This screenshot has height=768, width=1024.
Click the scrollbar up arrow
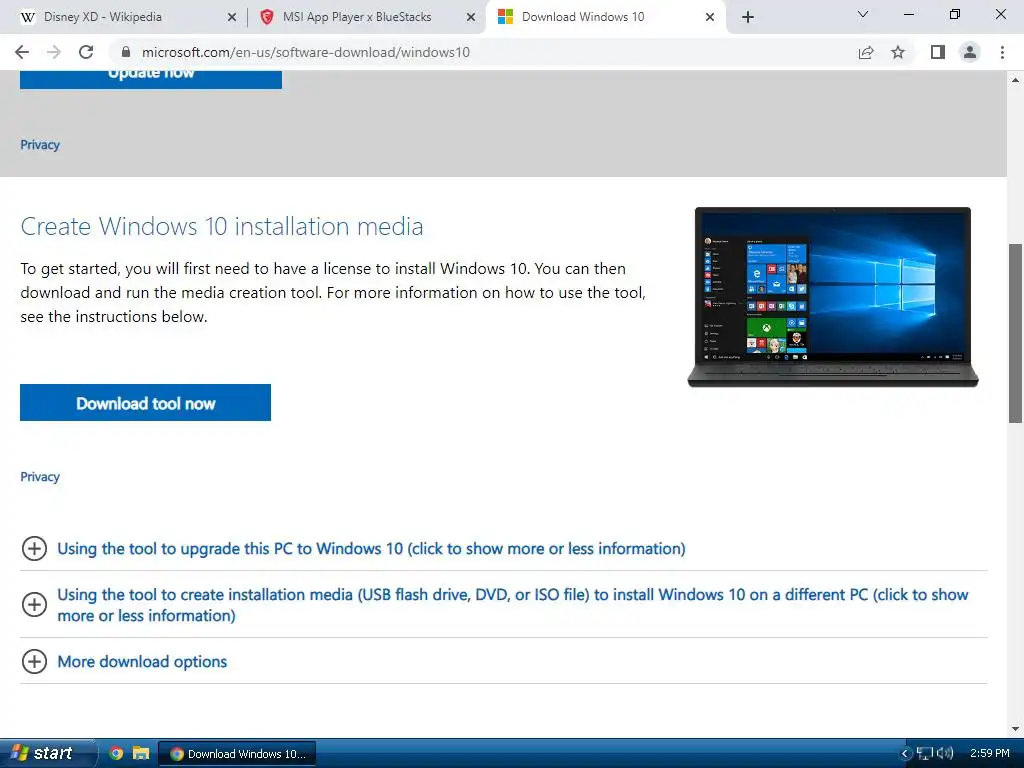point(1015,80)
